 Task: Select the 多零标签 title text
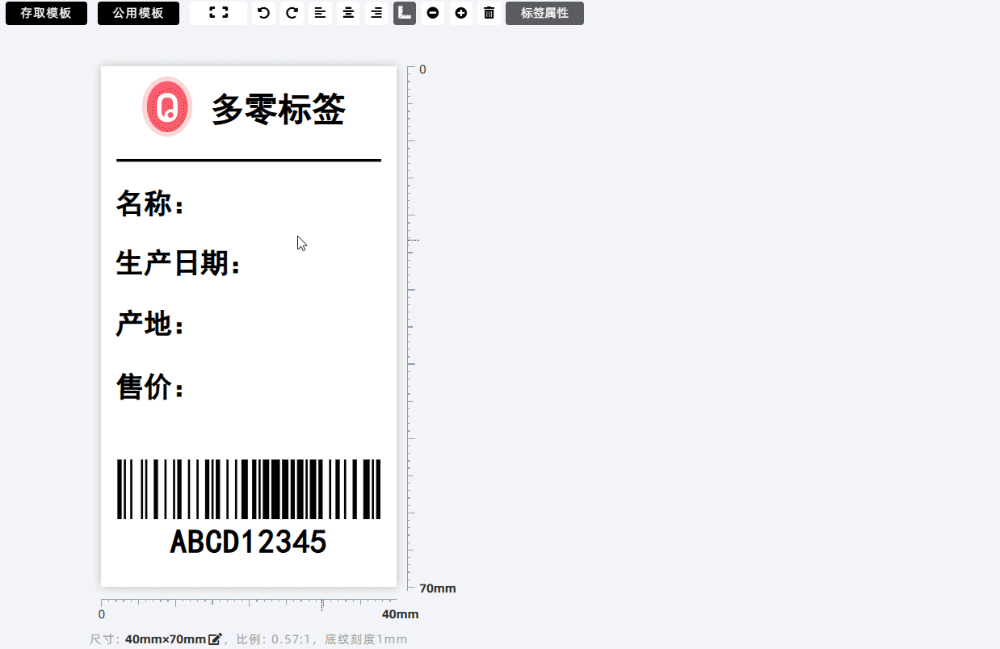pyautogui.click(x=279, y=109)
